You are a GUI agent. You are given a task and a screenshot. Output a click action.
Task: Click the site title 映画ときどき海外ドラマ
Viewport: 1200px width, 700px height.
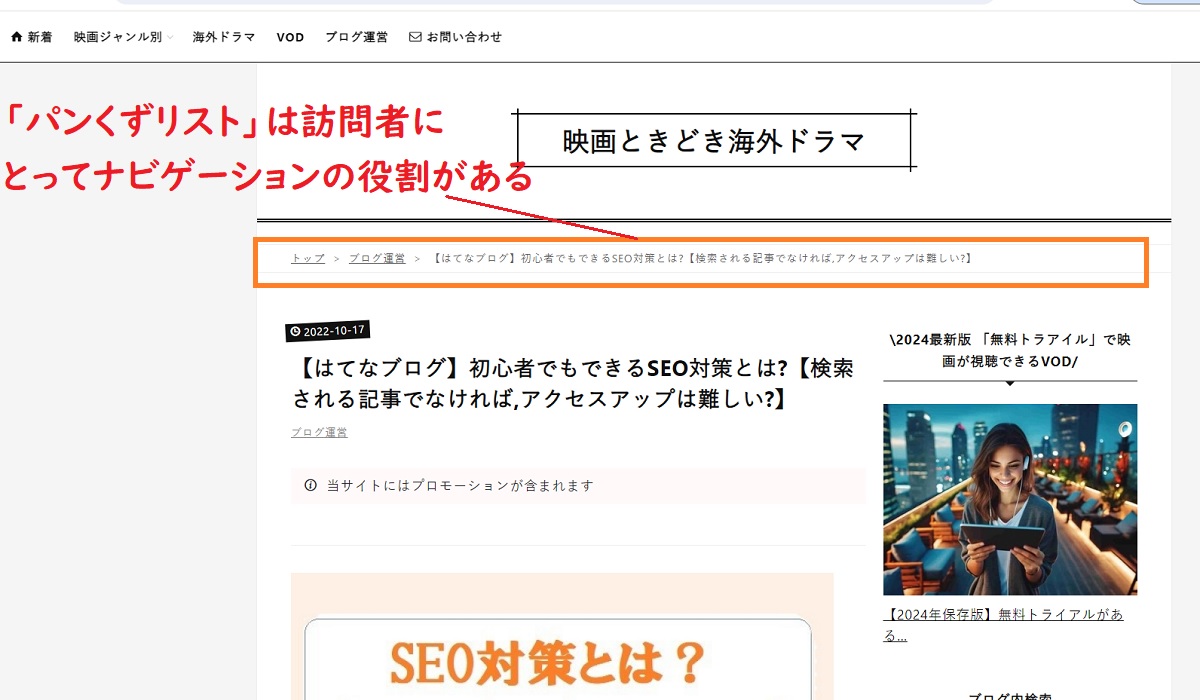[712, 140]
